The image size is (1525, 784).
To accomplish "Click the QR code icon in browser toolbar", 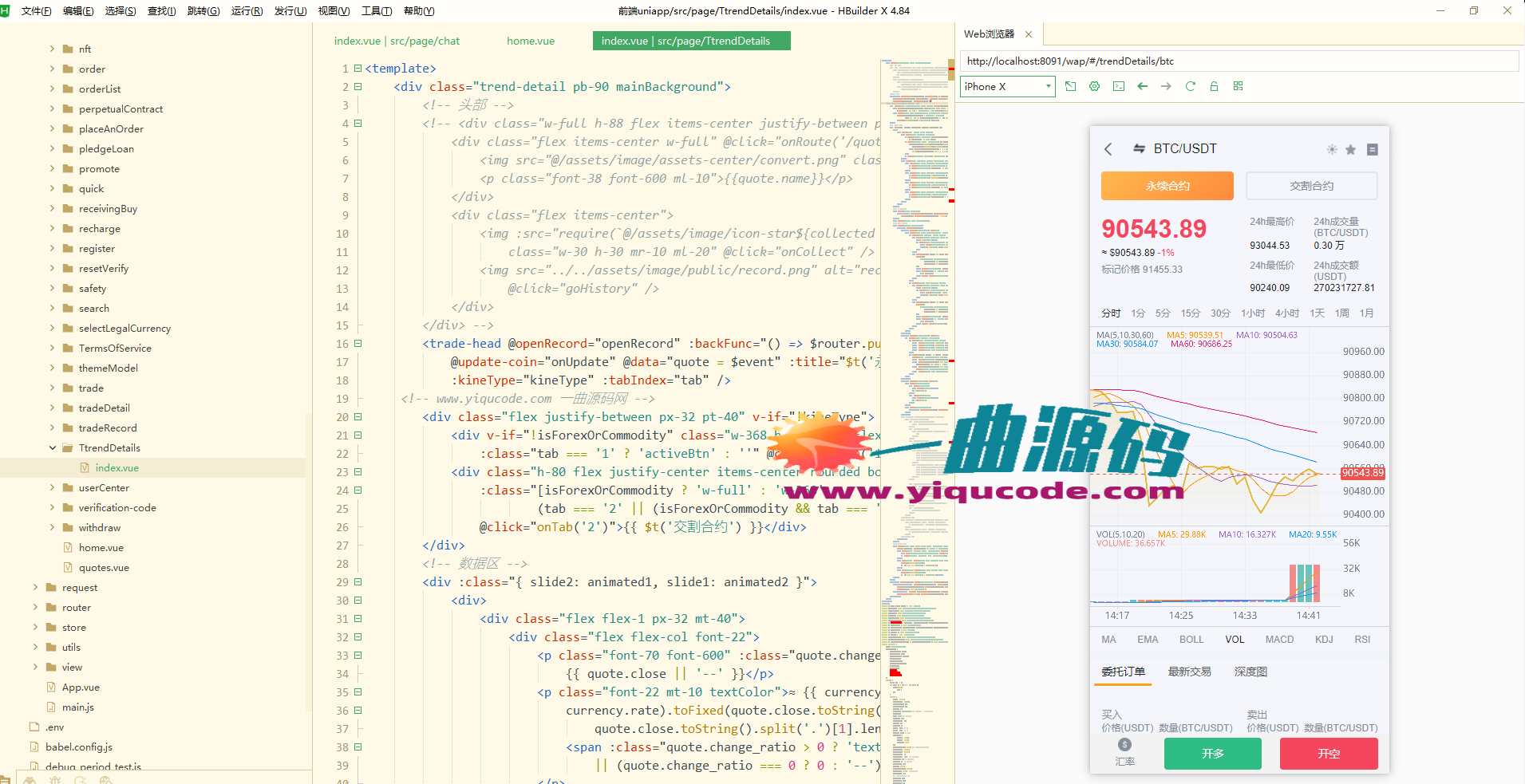I will (1238, 86).
